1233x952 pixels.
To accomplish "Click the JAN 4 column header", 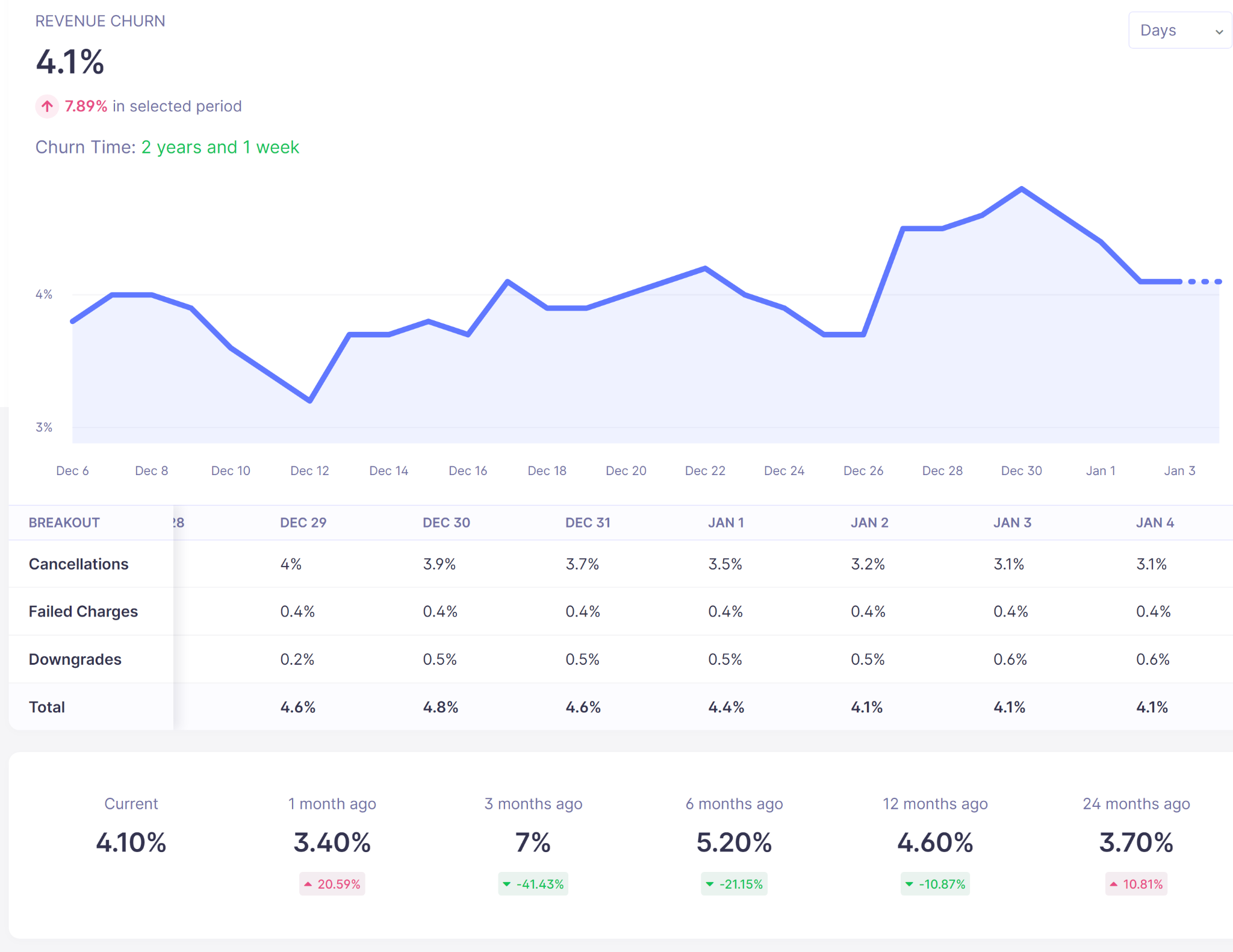I will [x=1155, y=523].
